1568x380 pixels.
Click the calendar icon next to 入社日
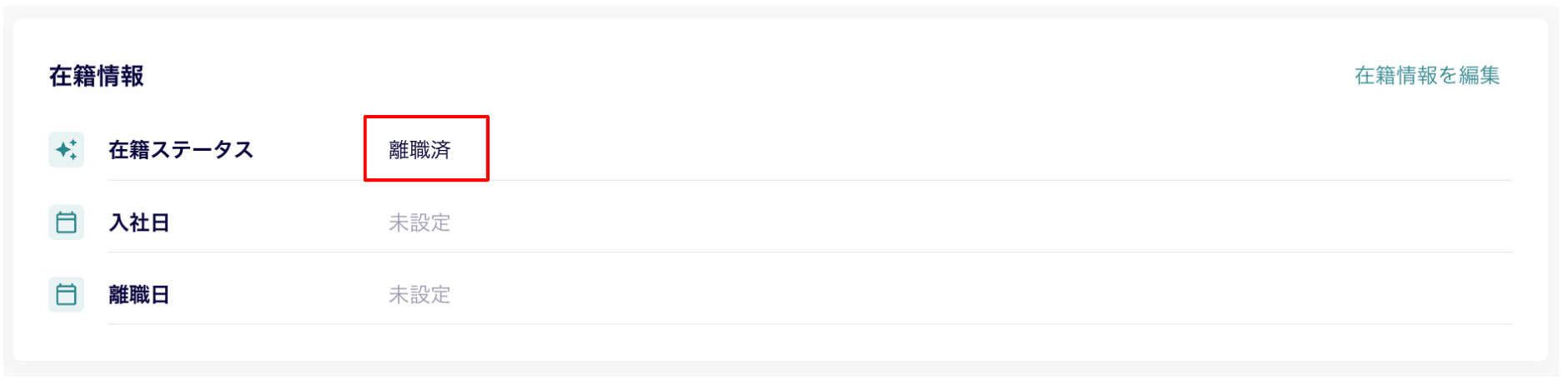(67, 222)
